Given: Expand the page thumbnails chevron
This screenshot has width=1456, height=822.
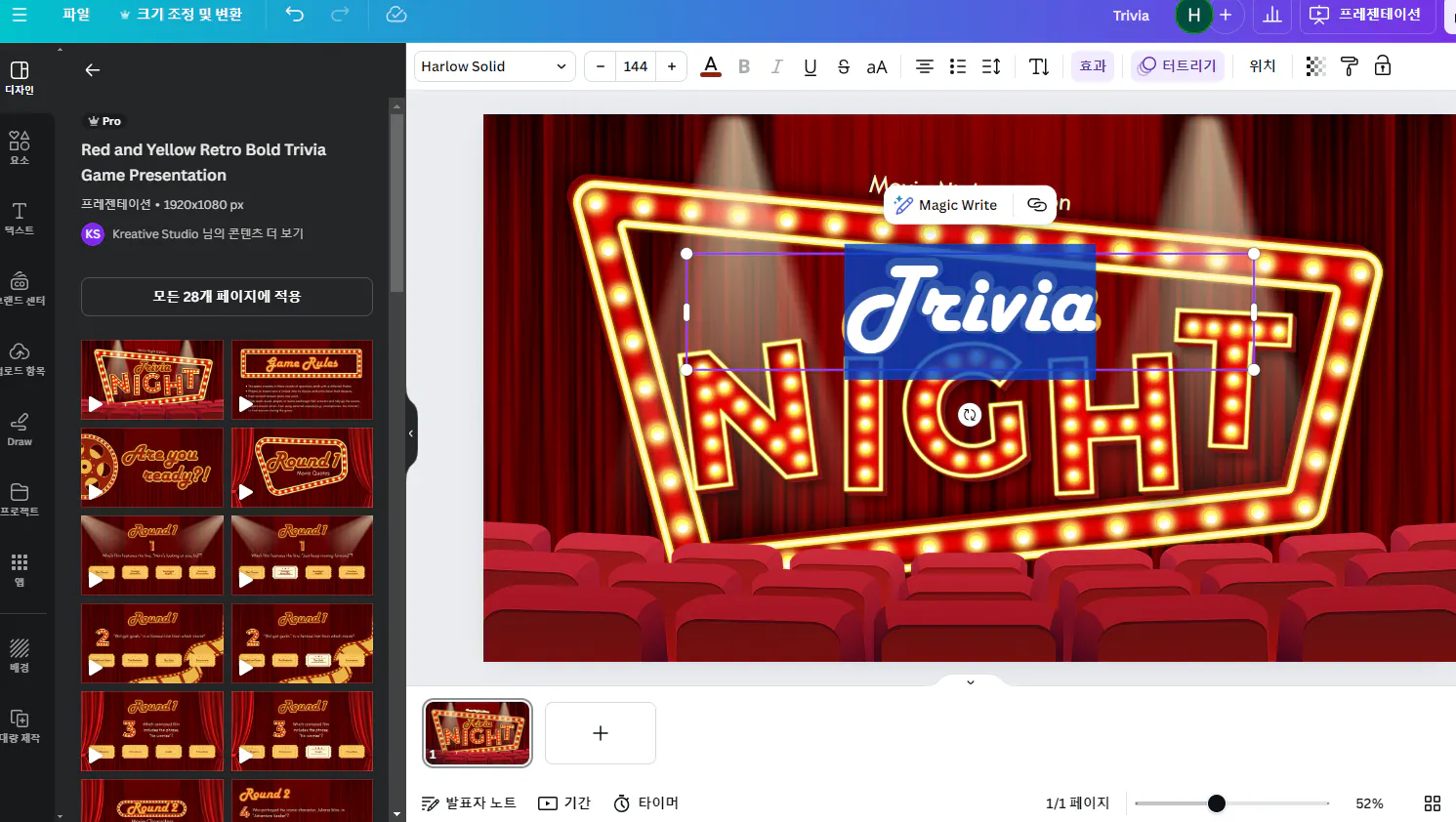Looking at the screenshot, I should pyautogui.click(x=970, y=682).
